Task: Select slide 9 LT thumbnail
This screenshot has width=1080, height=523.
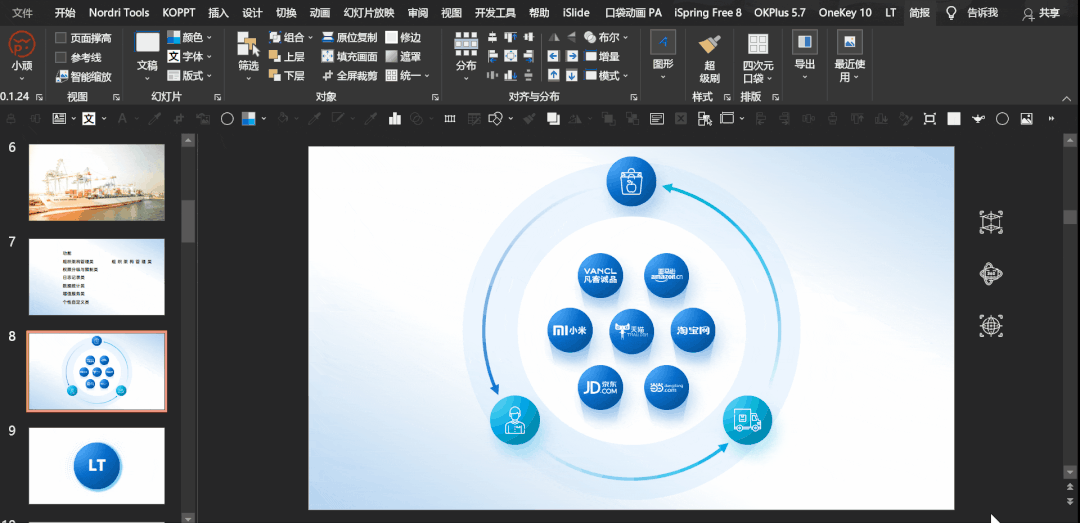Action: (96, 466)
